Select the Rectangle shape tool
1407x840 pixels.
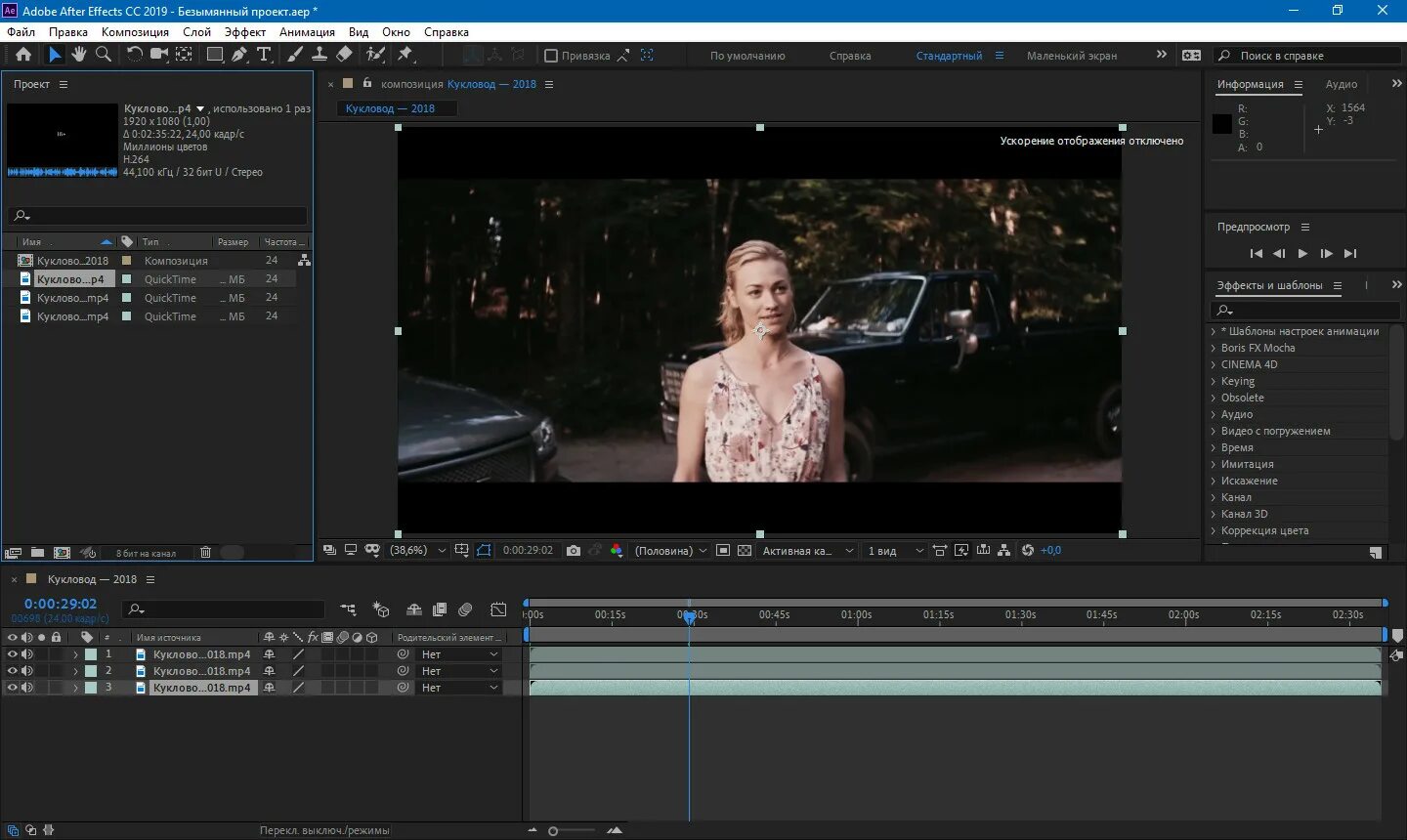[x=215, y=55]
